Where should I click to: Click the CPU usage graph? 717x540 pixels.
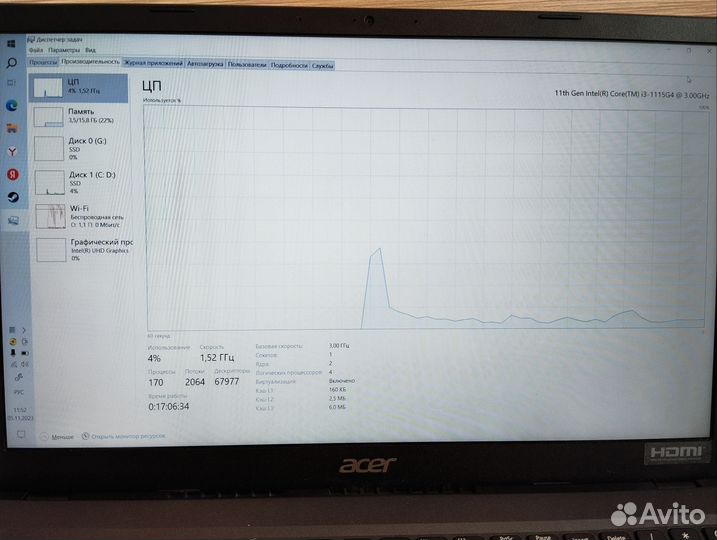(425, 218)
